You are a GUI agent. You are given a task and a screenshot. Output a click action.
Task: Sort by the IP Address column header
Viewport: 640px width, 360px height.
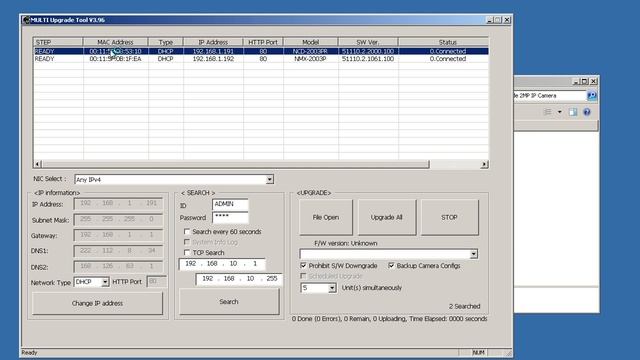[x=213, y=42]
